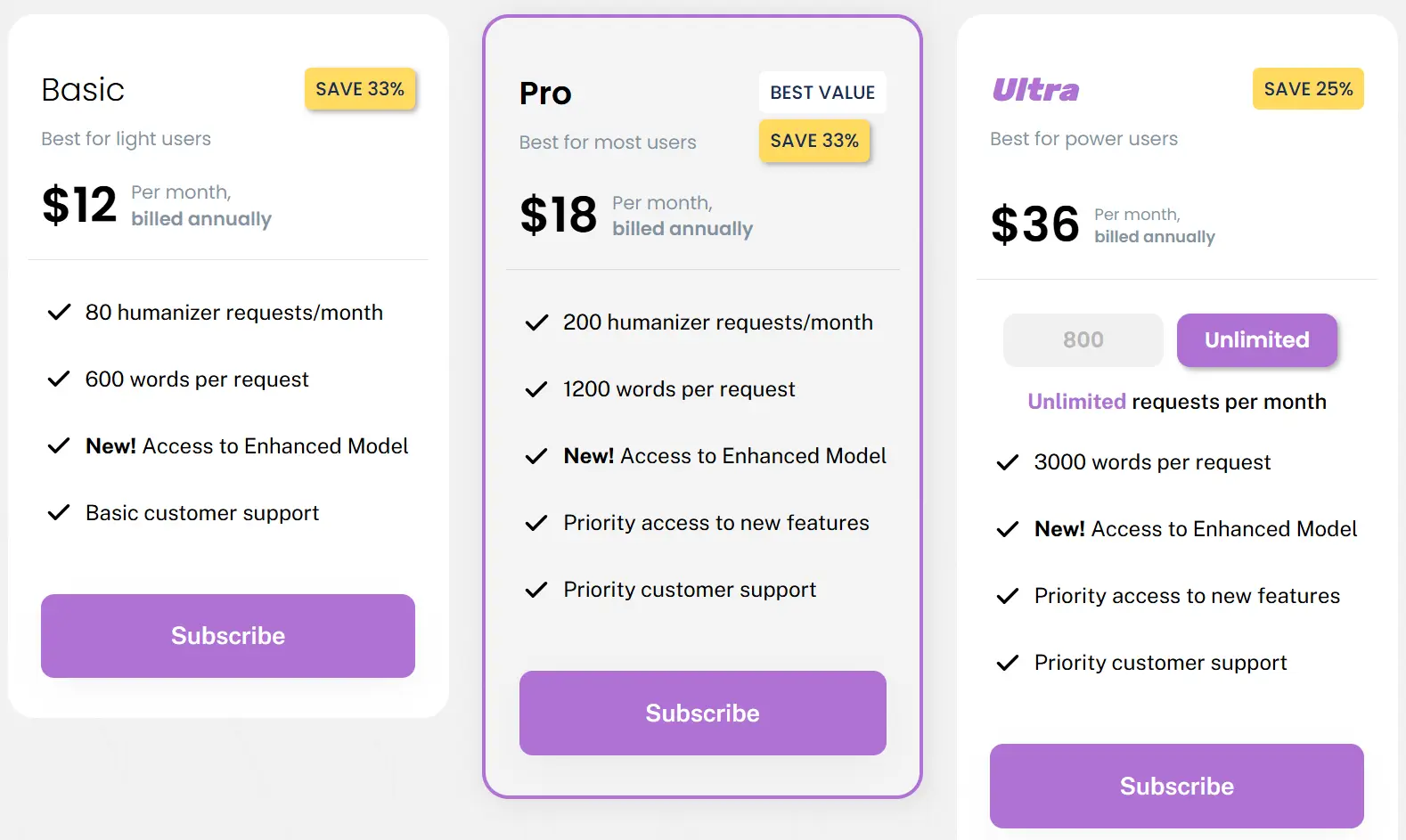Click checkmark by Ultra's Priority access to new features
The height and width of the screenshot is (840, 1406).
tap(1007, 596)
